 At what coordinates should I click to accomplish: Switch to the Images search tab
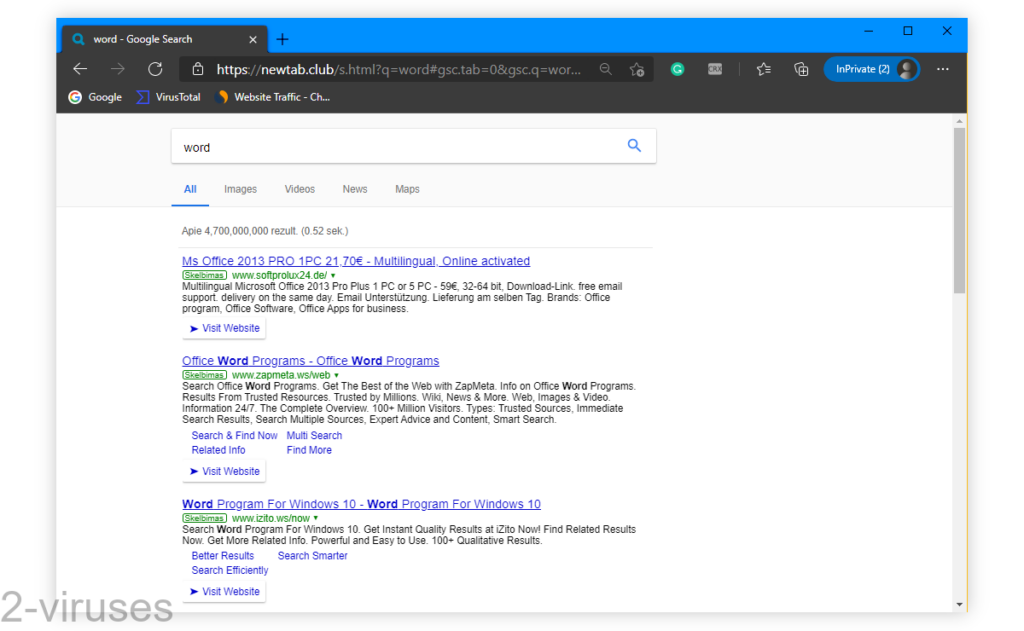point(240,189)
